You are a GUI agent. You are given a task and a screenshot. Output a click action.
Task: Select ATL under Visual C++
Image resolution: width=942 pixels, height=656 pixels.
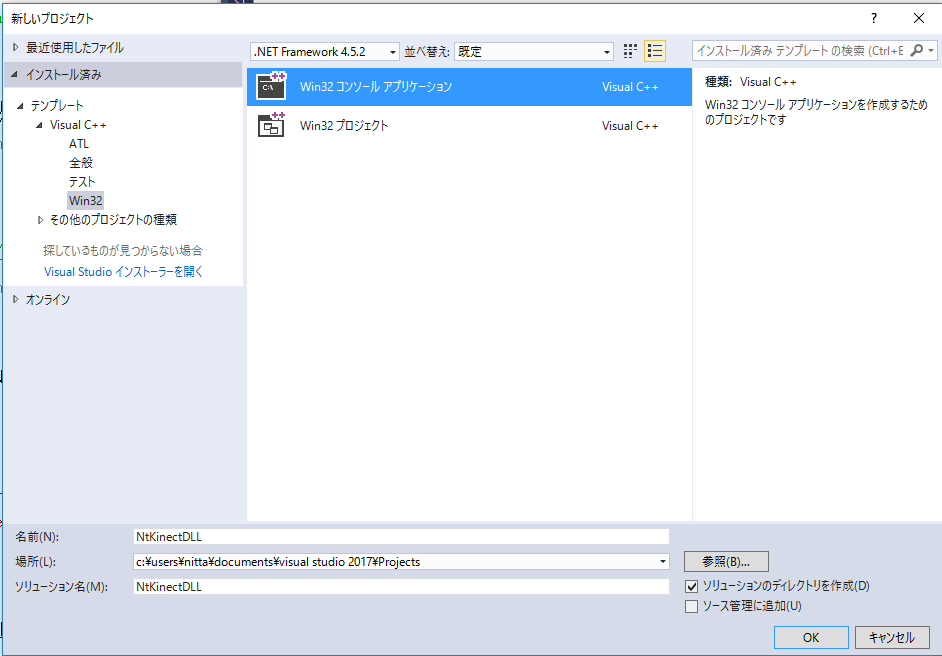(x=79, y=144)
